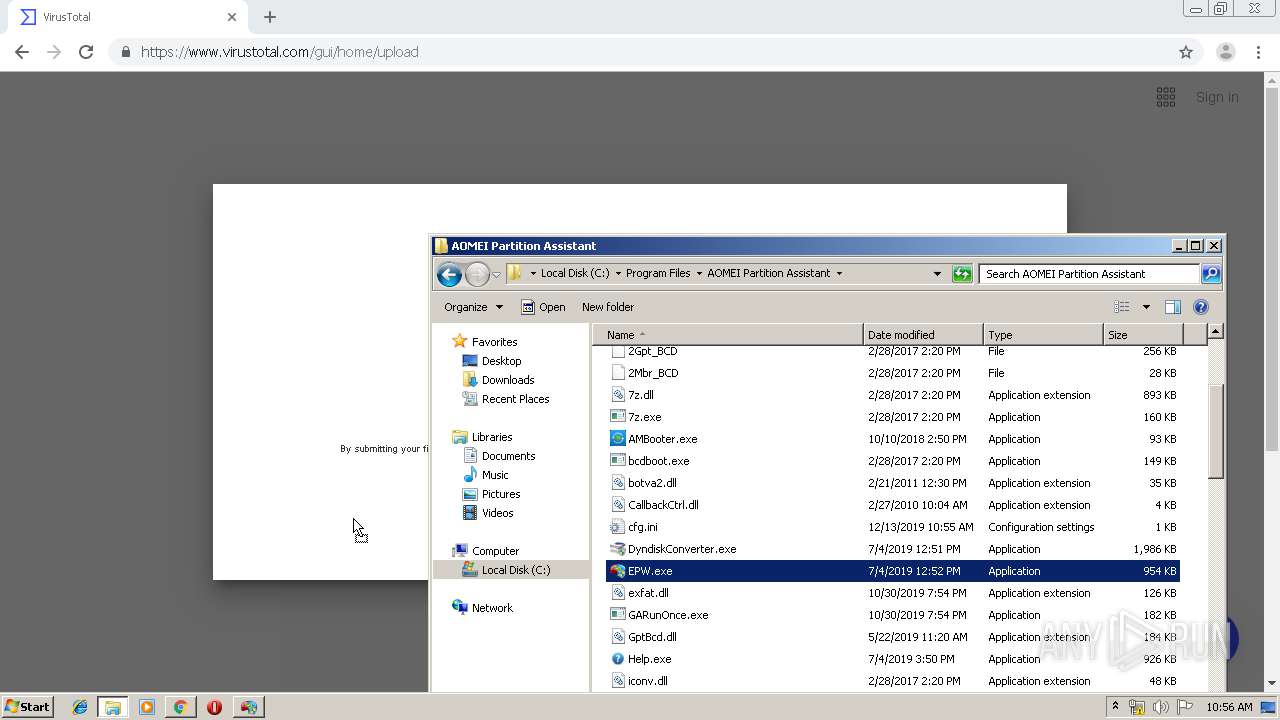
Task: Sort by Name column header
Action: (727, 335)
